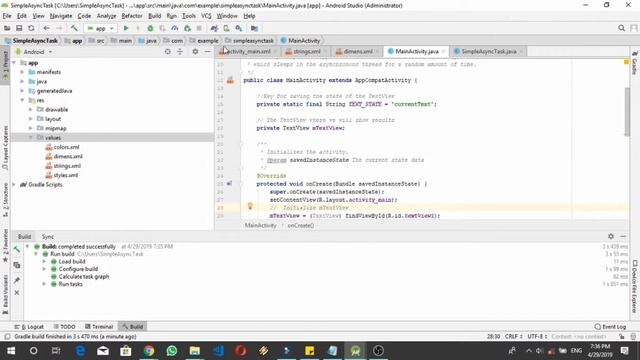Click Collapse All icon in Project panel

(x=180, y=52)
